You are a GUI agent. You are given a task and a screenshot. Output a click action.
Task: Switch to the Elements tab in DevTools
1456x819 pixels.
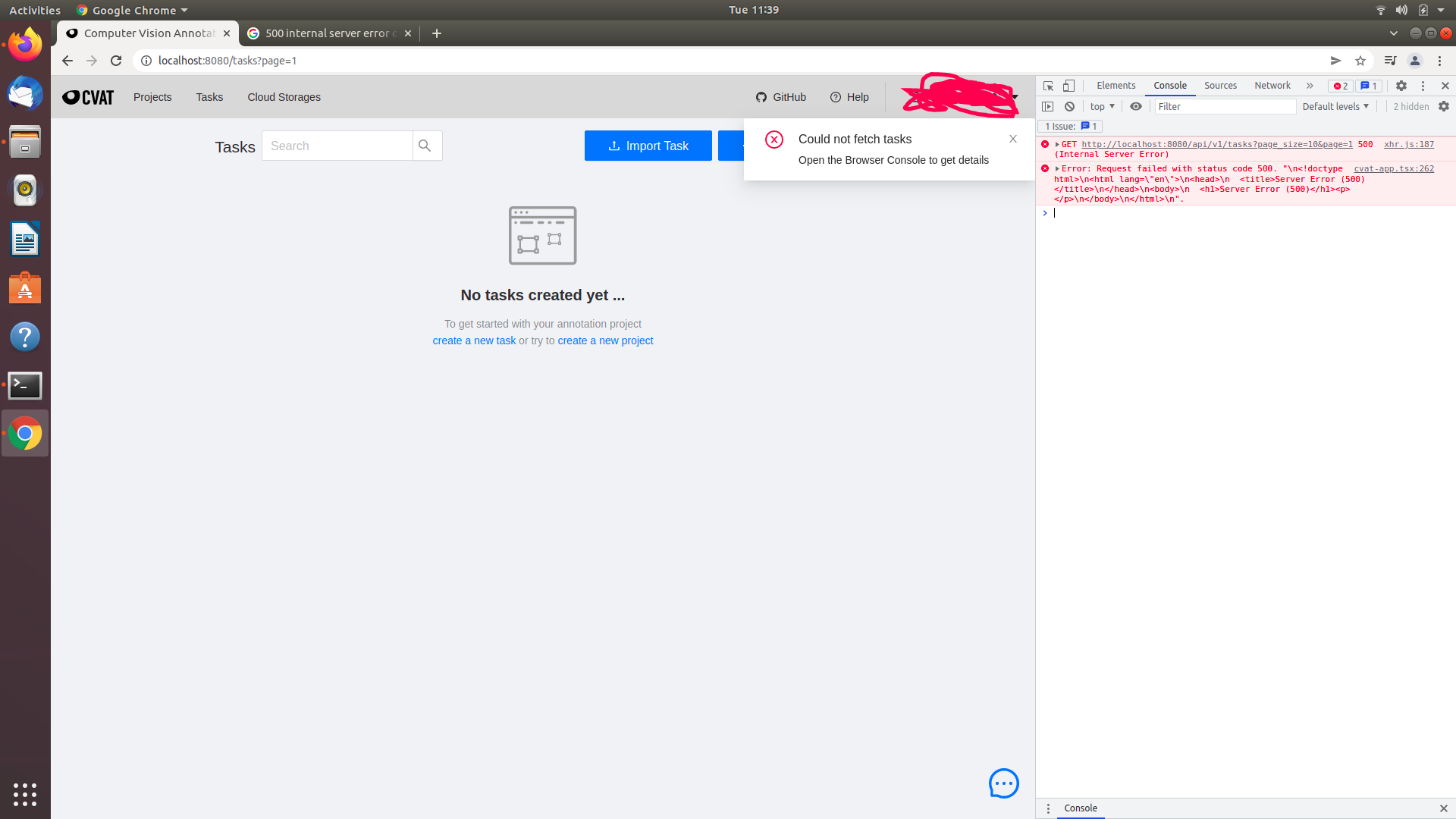click(x=1116, y=86)
